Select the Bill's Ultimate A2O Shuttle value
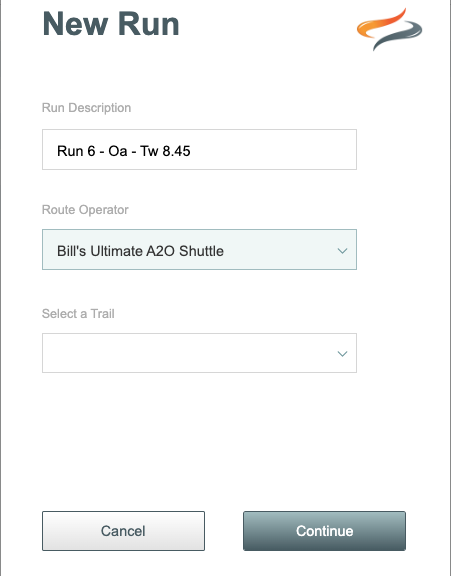Viewport: 451px width, 576px height. pos(140,251)
